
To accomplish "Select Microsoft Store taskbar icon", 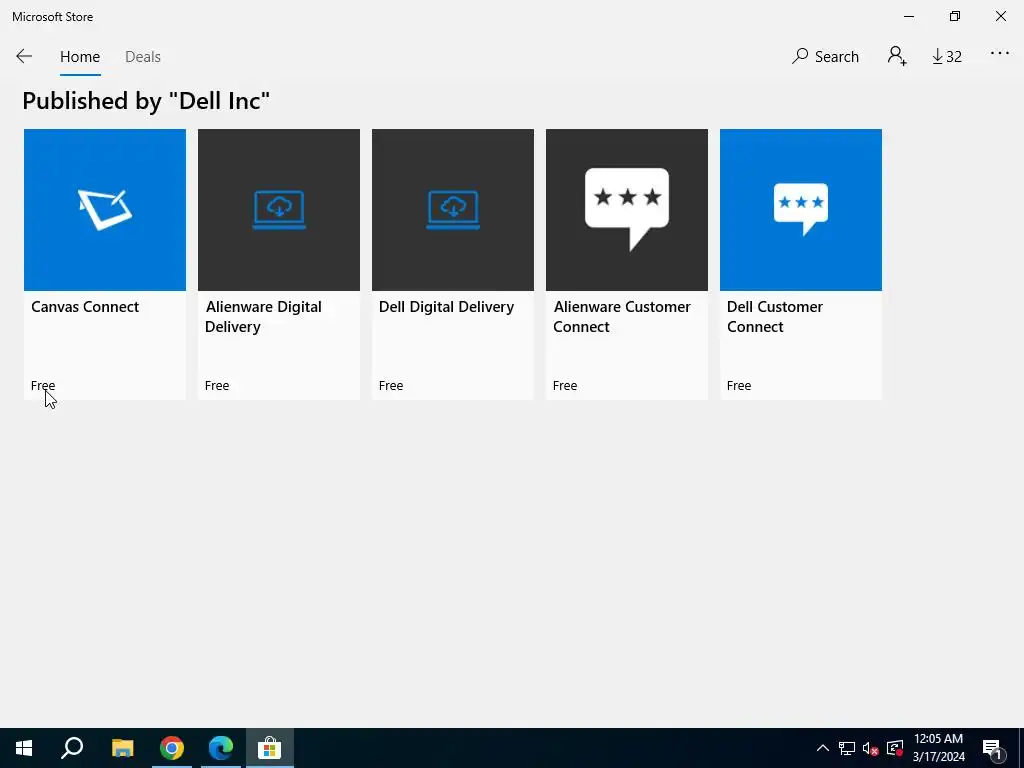I will tap(269, 748).
